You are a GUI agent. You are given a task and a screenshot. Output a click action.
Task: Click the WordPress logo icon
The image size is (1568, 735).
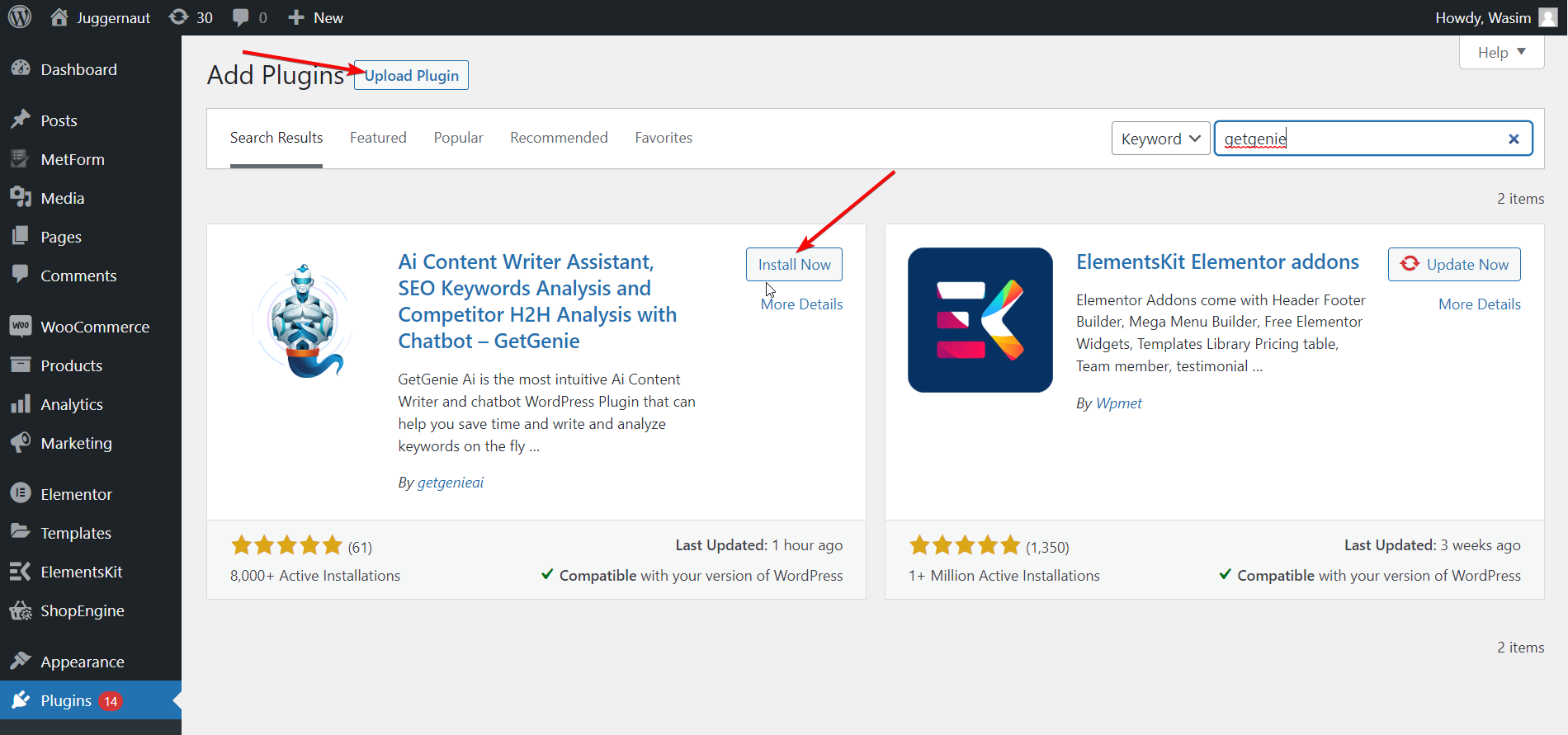click(x=20, y=17)
